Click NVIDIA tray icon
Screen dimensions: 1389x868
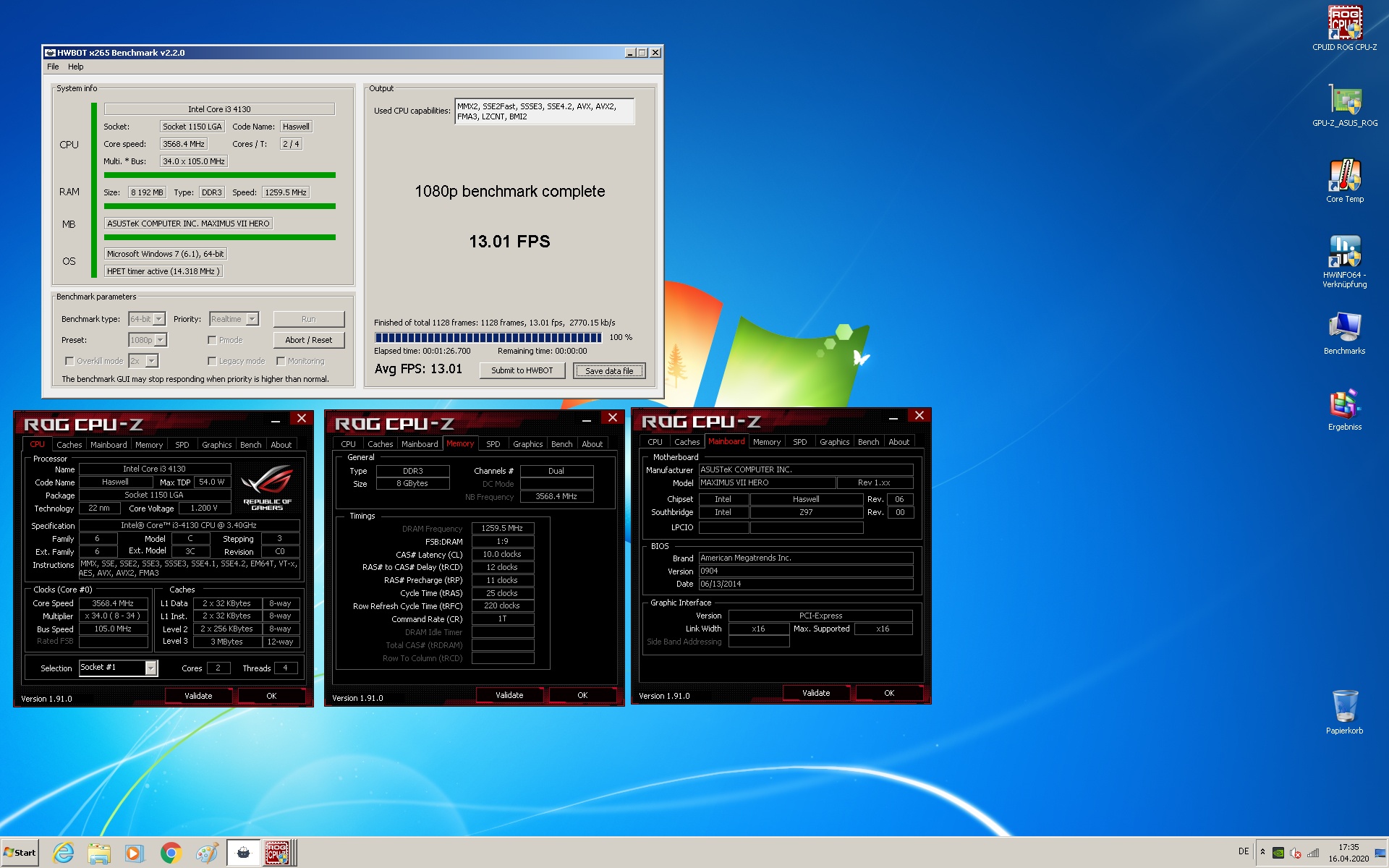tap(1278, 852)
